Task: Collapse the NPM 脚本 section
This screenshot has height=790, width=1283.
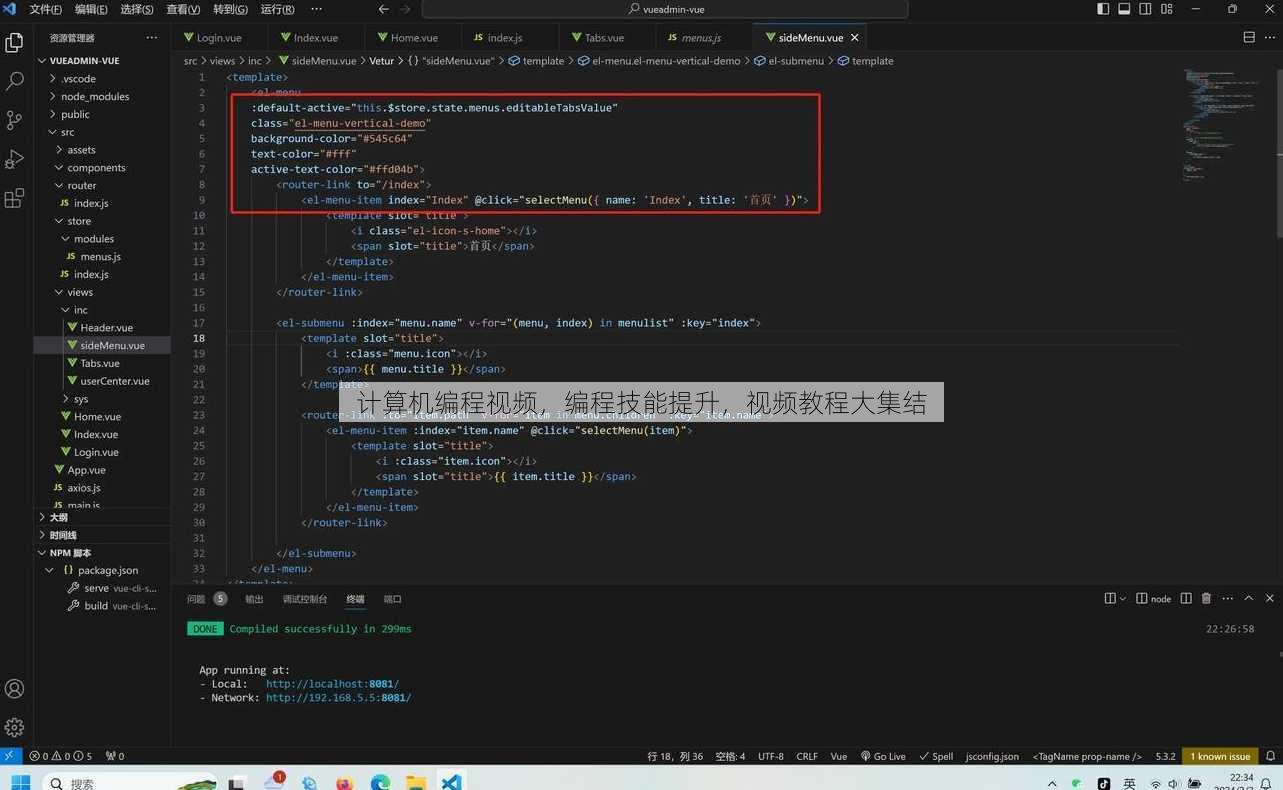Action: click(70, 553)
